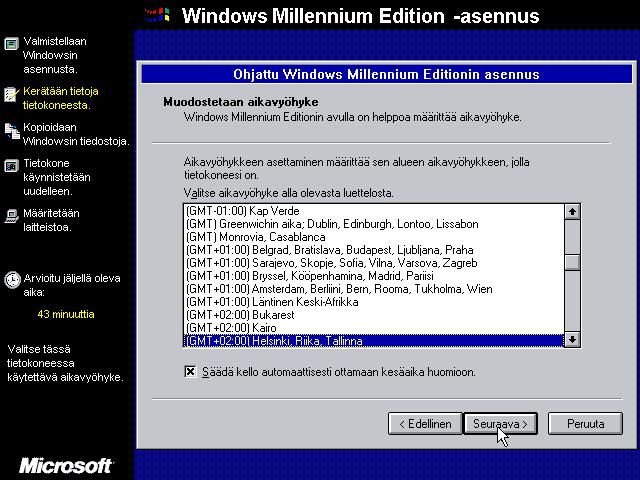Viewport: 640px width, 480px height.
Task: Continue with the Seuraava button
Action: 500,424
